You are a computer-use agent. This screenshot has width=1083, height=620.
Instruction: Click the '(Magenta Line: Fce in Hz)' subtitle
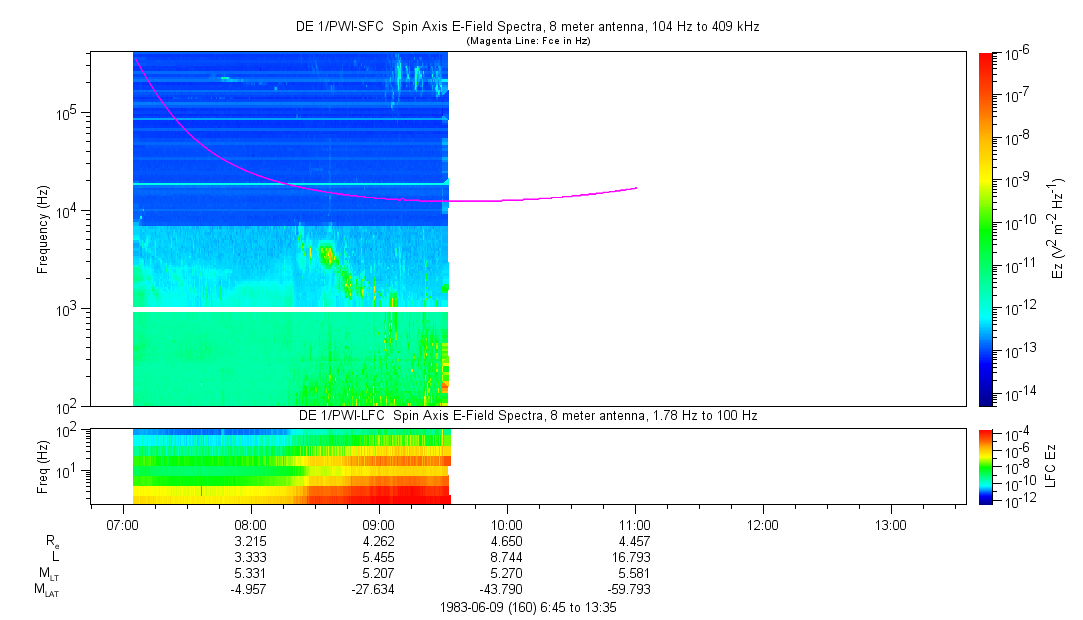(x=528, y=41)
